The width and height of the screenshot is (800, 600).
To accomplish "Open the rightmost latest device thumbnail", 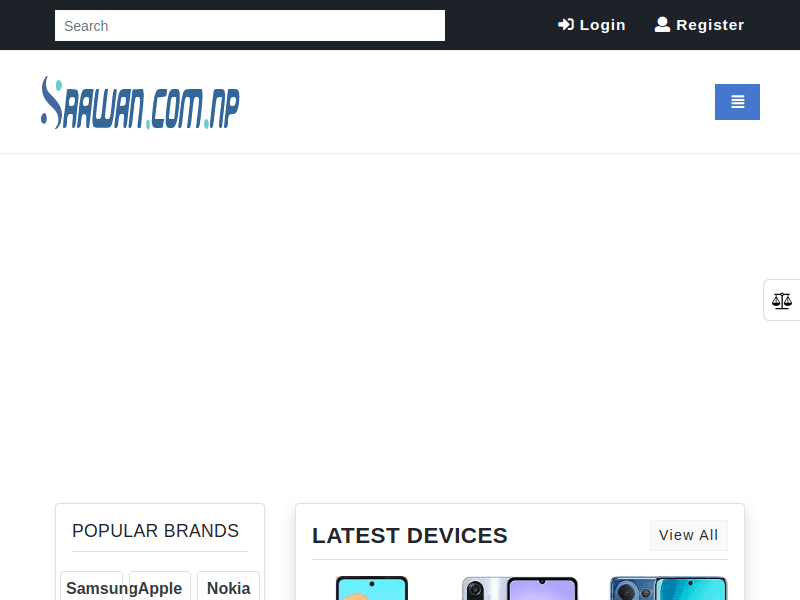I will [x=668, y=588].
